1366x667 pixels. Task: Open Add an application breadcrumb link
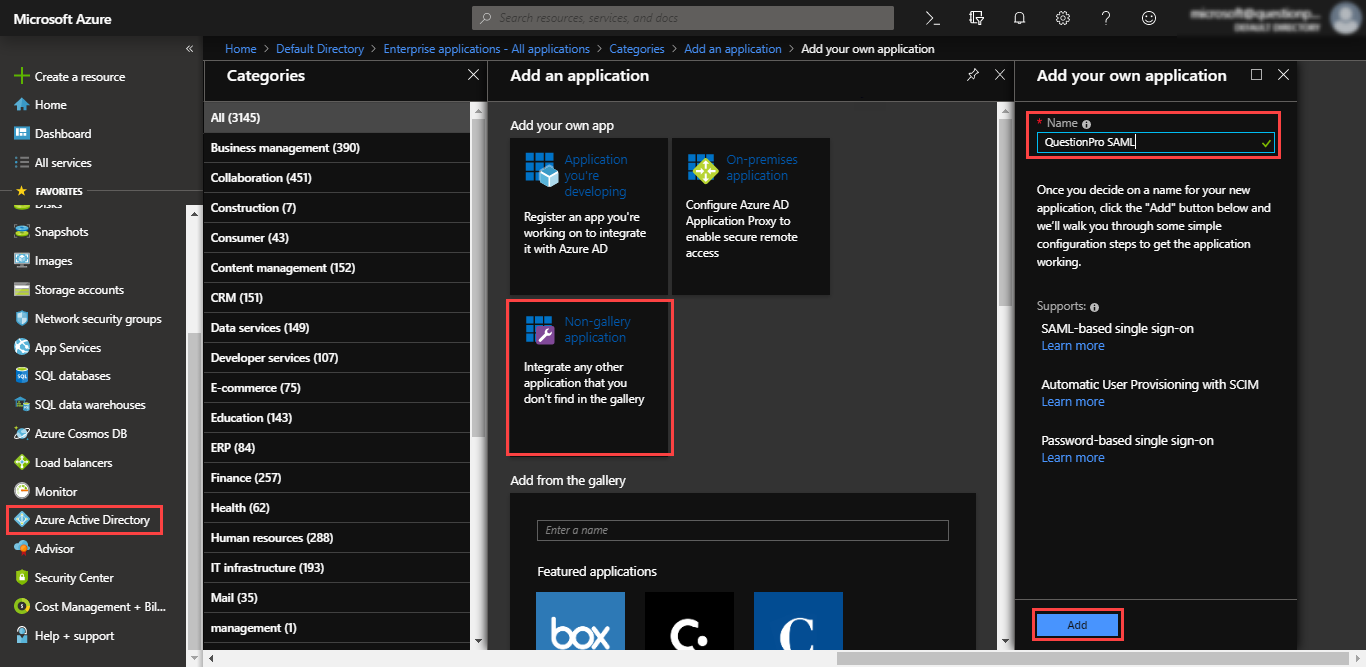[733, 48]
